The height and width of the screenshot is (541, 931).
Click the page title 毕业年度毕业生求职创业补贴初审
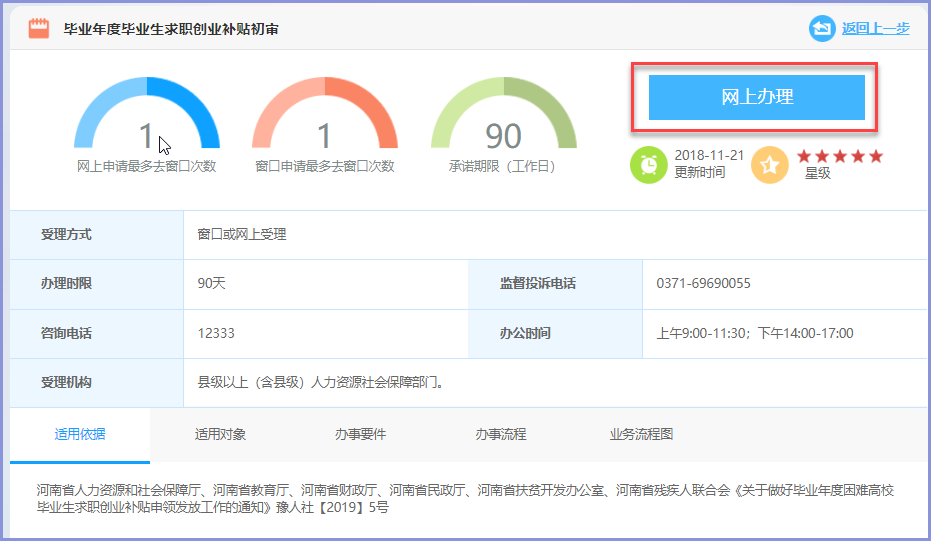click(x=171, y=29)
